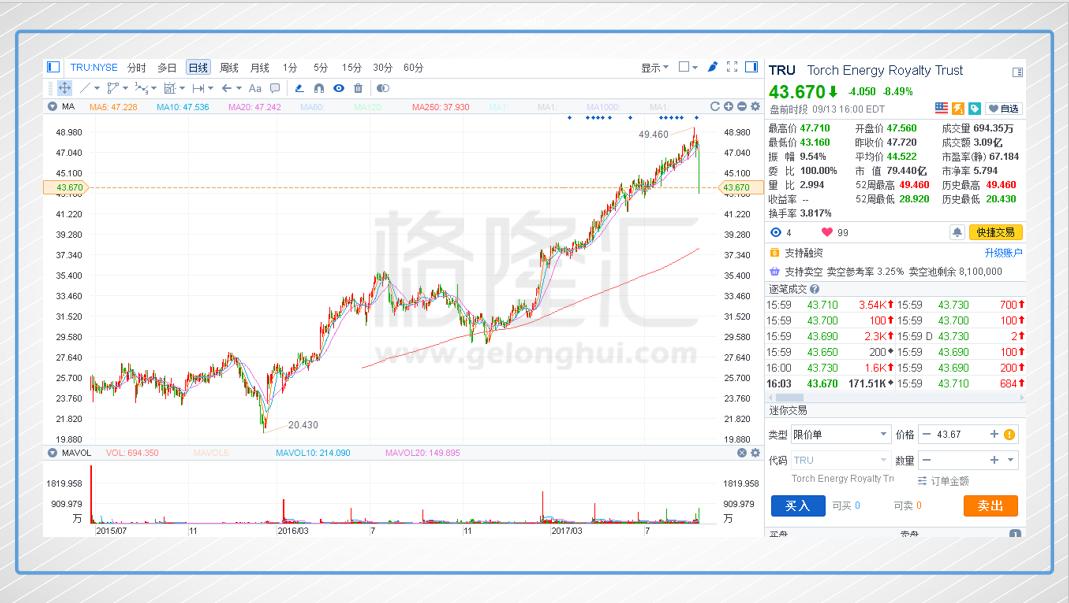Screen dimensions: 1069x603
Task: Open the 类型 限价单 order type dropdown
Action: (x=841, y=435)
